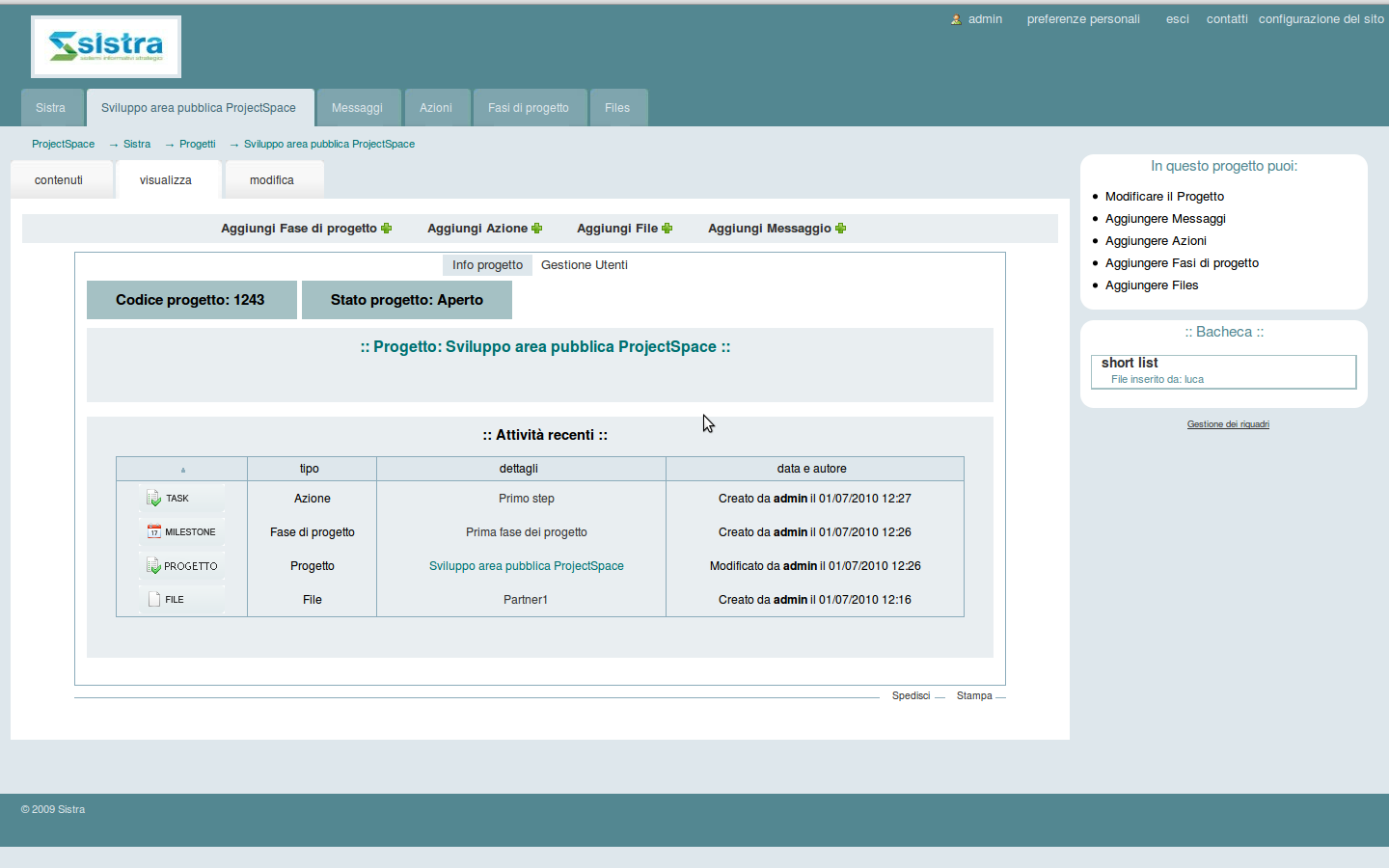Open the short list bacheca item
Screen dimensions: 1389x868
[1130, 363]
